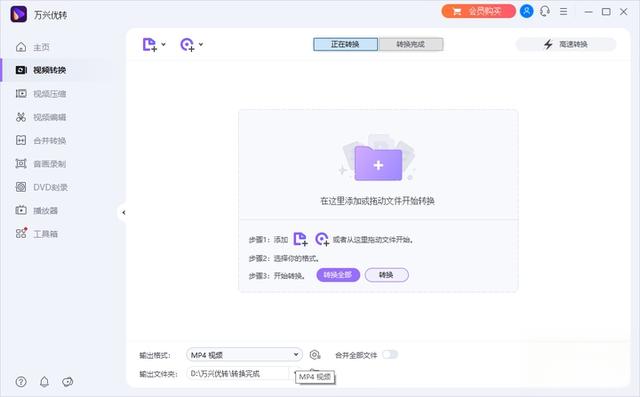Open the MP4 视频 output format dropdown
Screen dimensions: 640x397
point(244,355)
